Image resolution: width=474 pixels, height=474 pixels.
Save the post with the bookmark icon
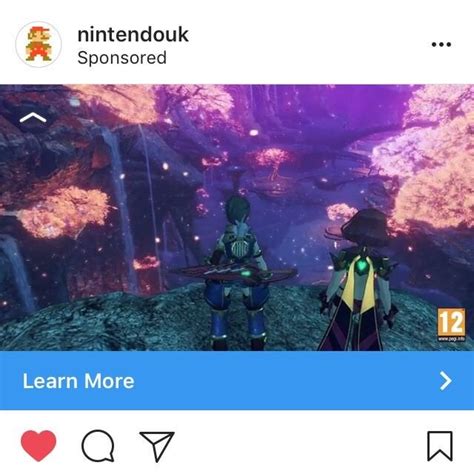pos(440,446)
